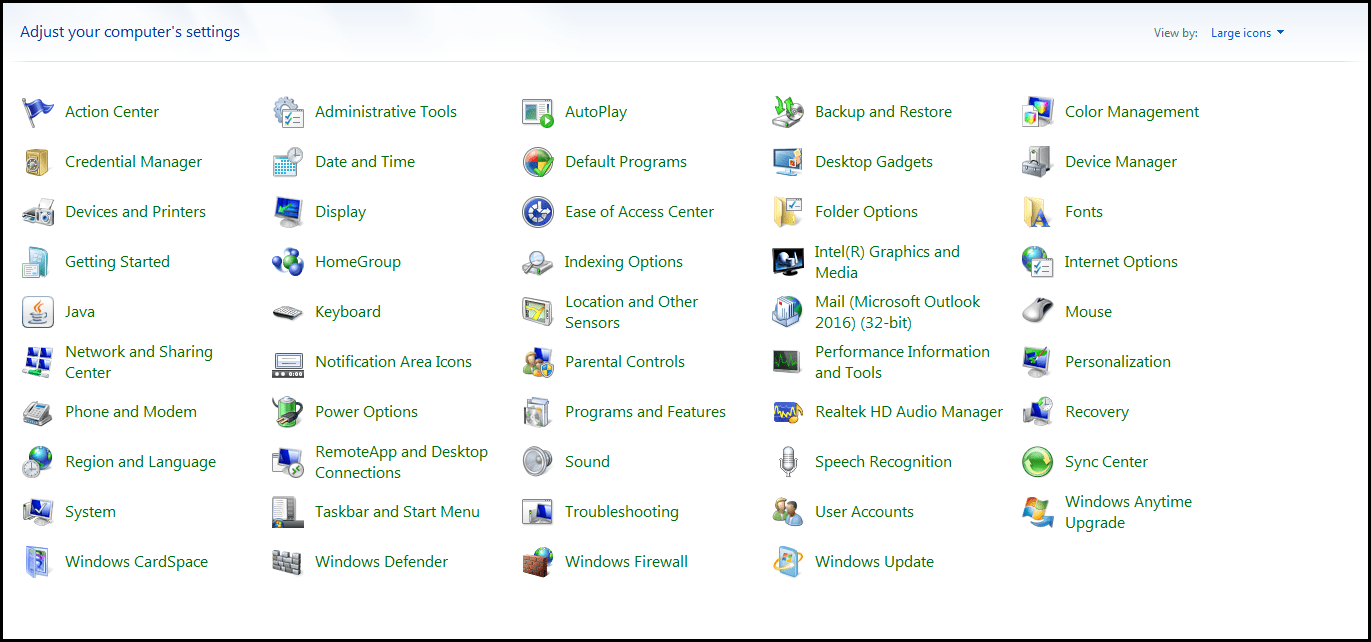The image size is (1371, 642).
Task: Open the Recovery icon
Action: pyautogui.click(x=1038, y=412)
